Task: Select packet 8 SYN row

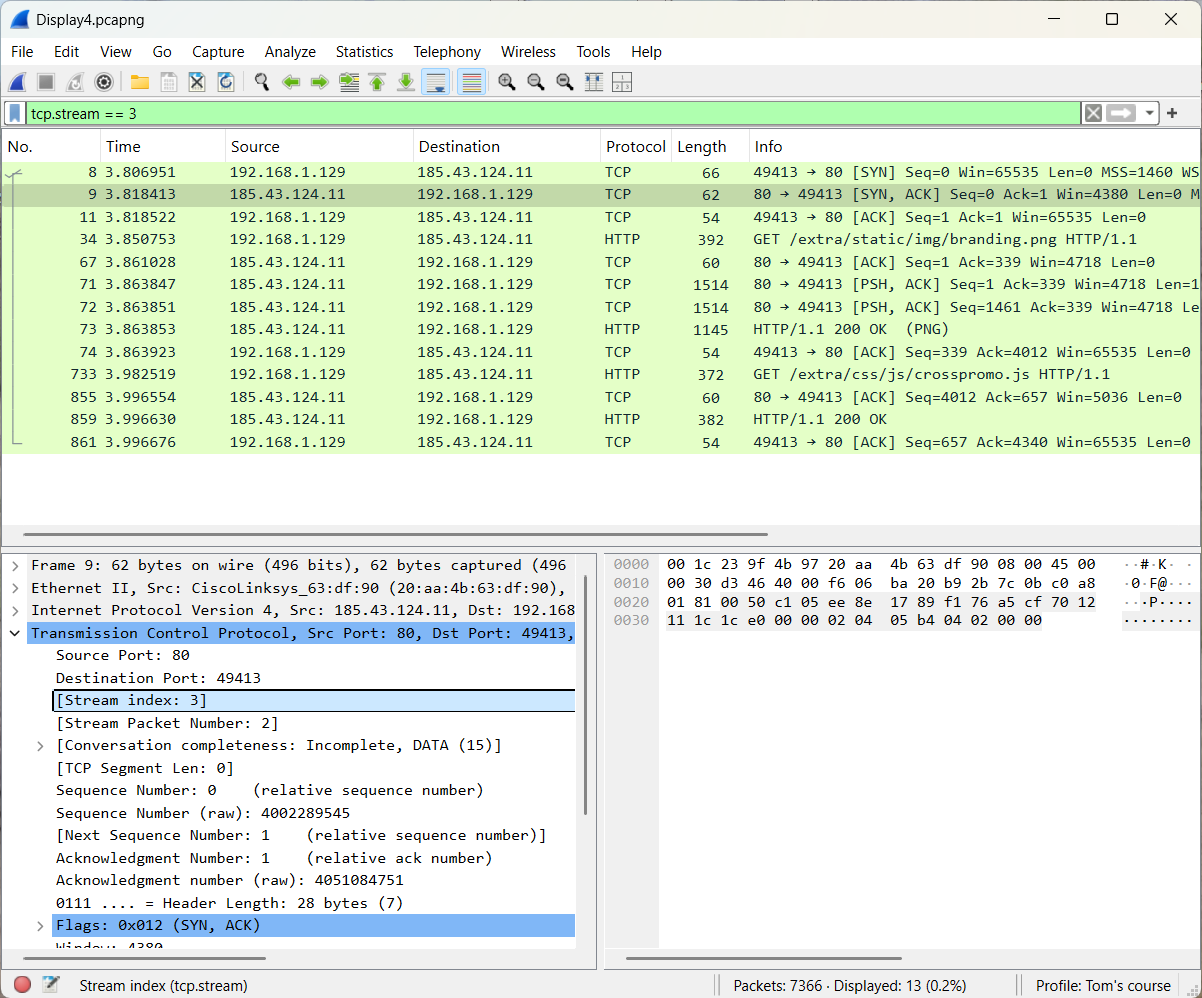Action: (x=601, y=172)
